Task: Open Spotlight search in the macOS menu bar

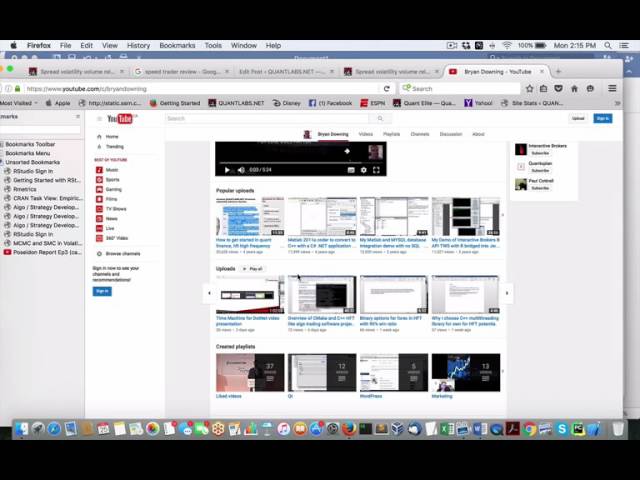Action: (x=608, y=45)
